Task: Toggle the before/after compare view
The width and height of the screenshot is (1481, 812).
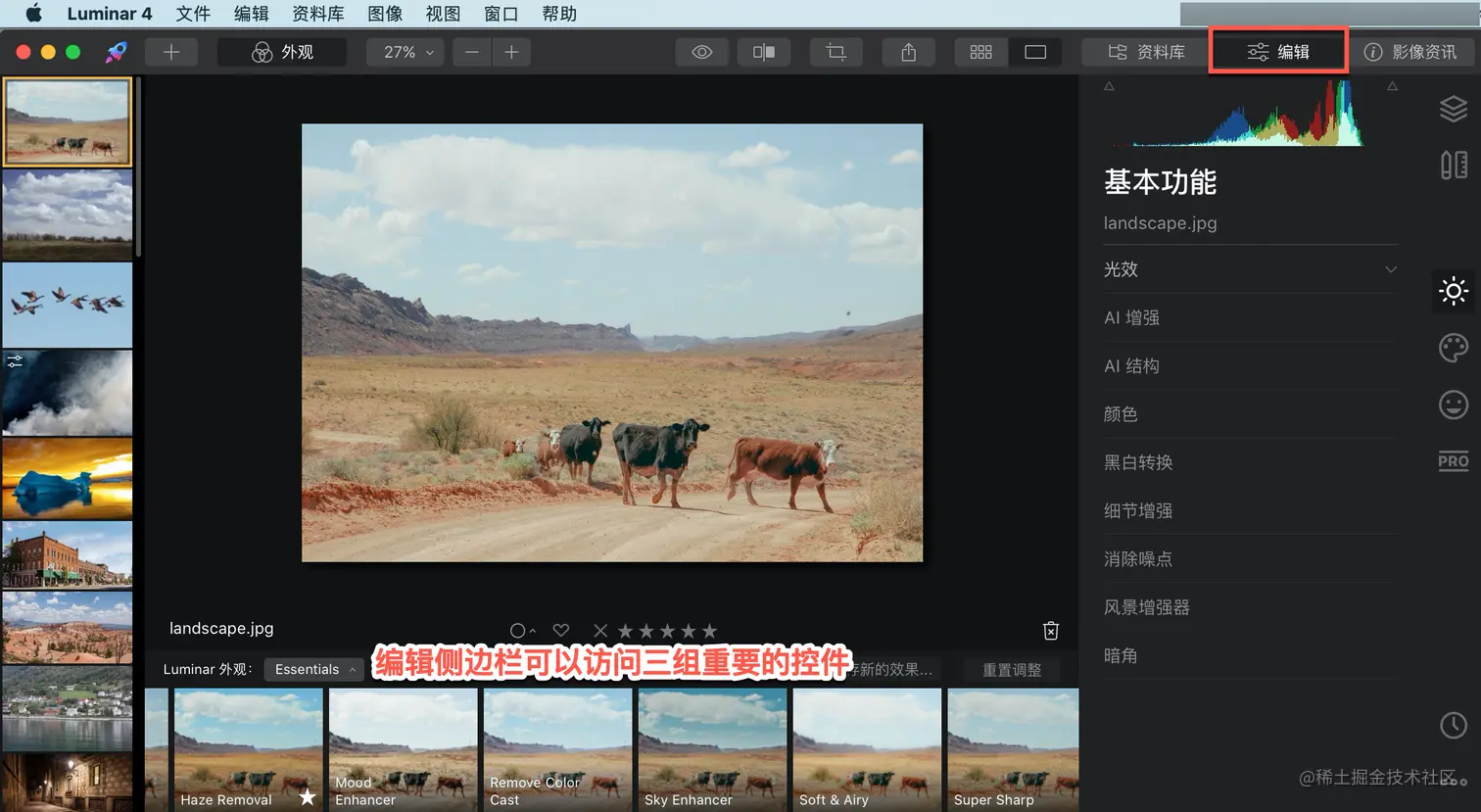Action: [x=764, y=52]
